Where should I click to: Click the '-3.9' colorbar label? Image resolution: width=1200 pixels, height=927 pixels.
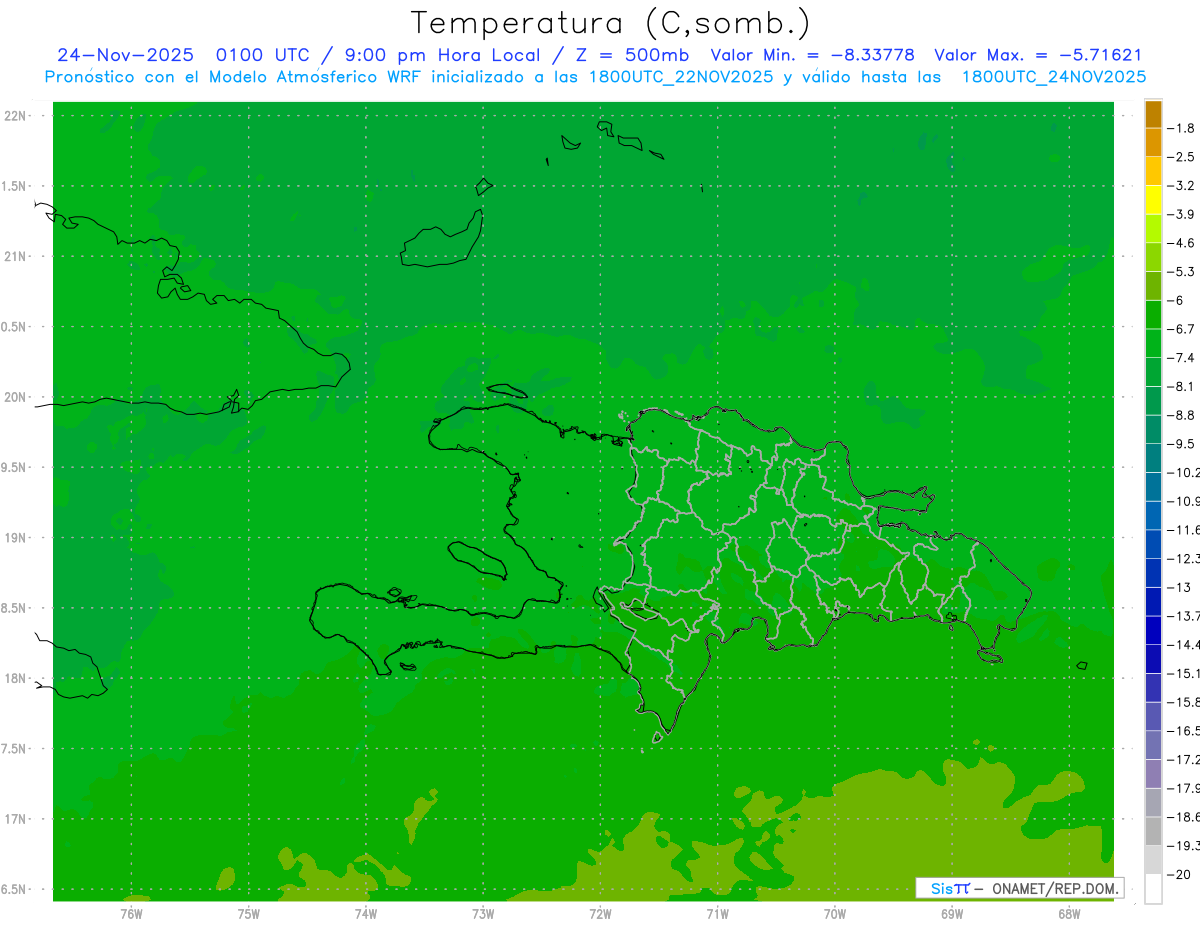point(1181,214)
